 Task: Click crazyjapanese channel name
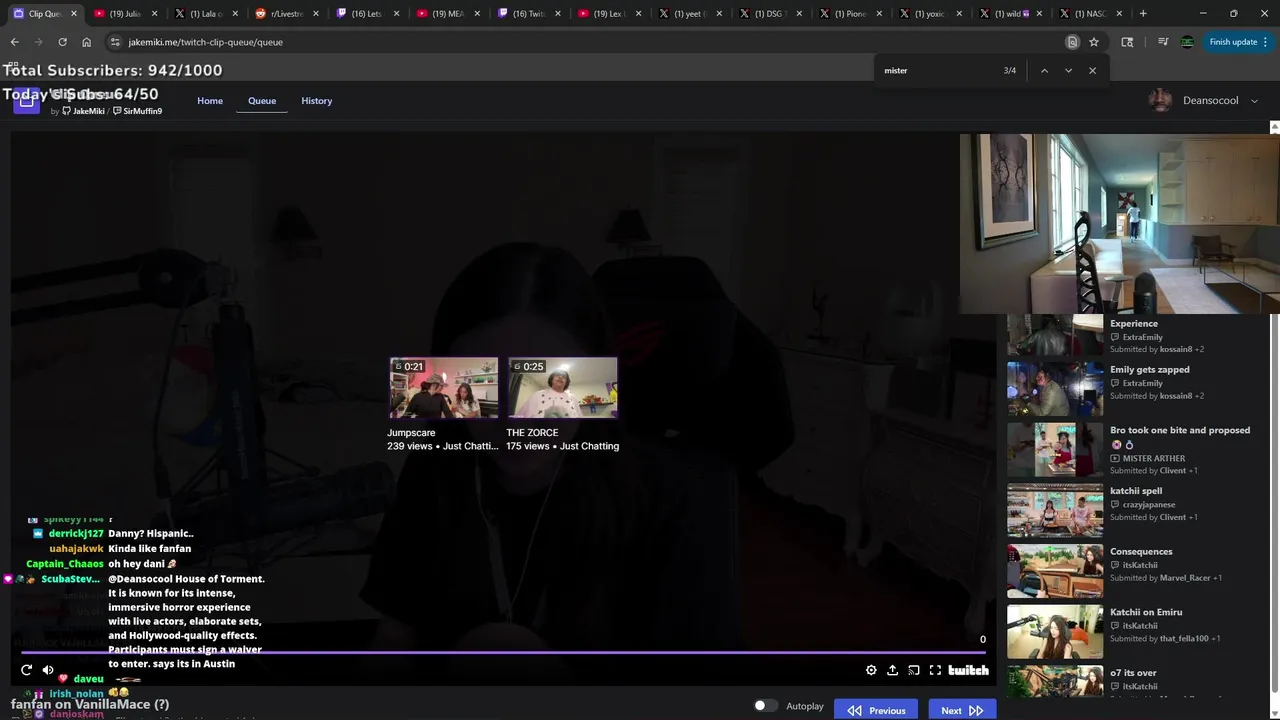[1149, 505]
